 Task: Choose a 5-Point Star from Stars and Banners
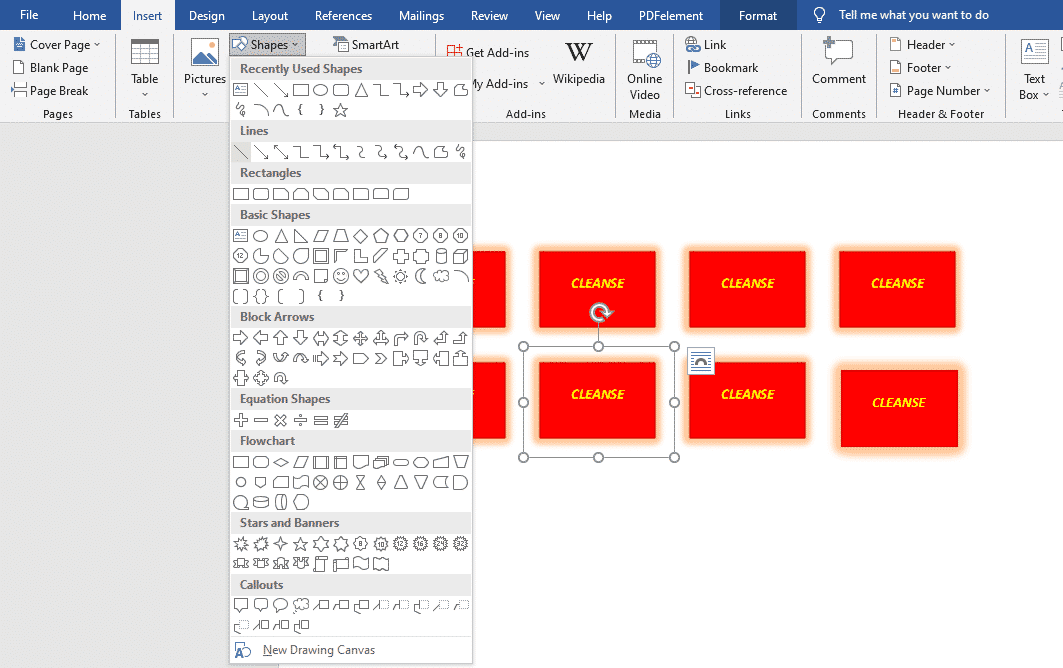click(x=300, y=544)
